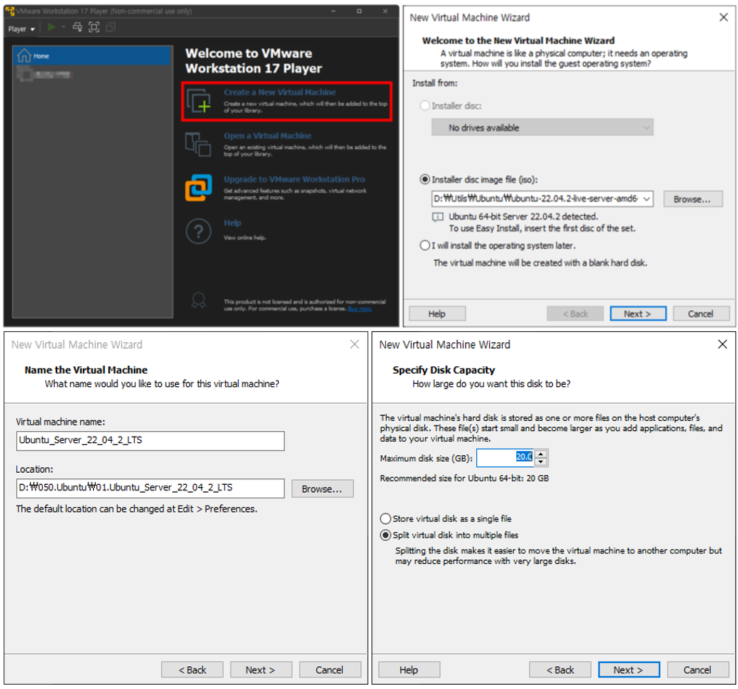The height and width of the screenshot is (689, 738).
Task: Click the Upgrade to Workstation Pro icon
Action: tap(198, 187)
